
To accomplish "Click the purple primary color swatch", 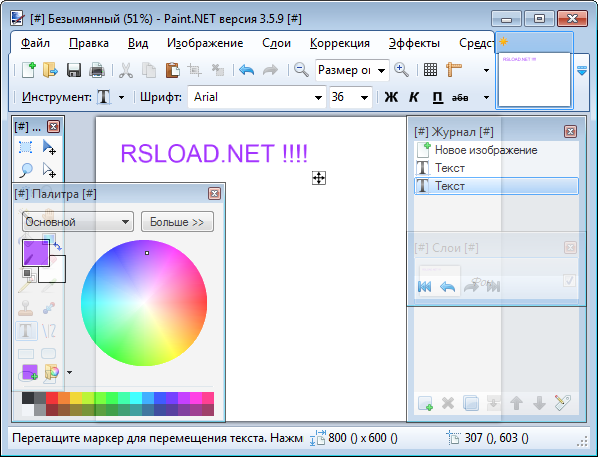I will tap(35, 253).
